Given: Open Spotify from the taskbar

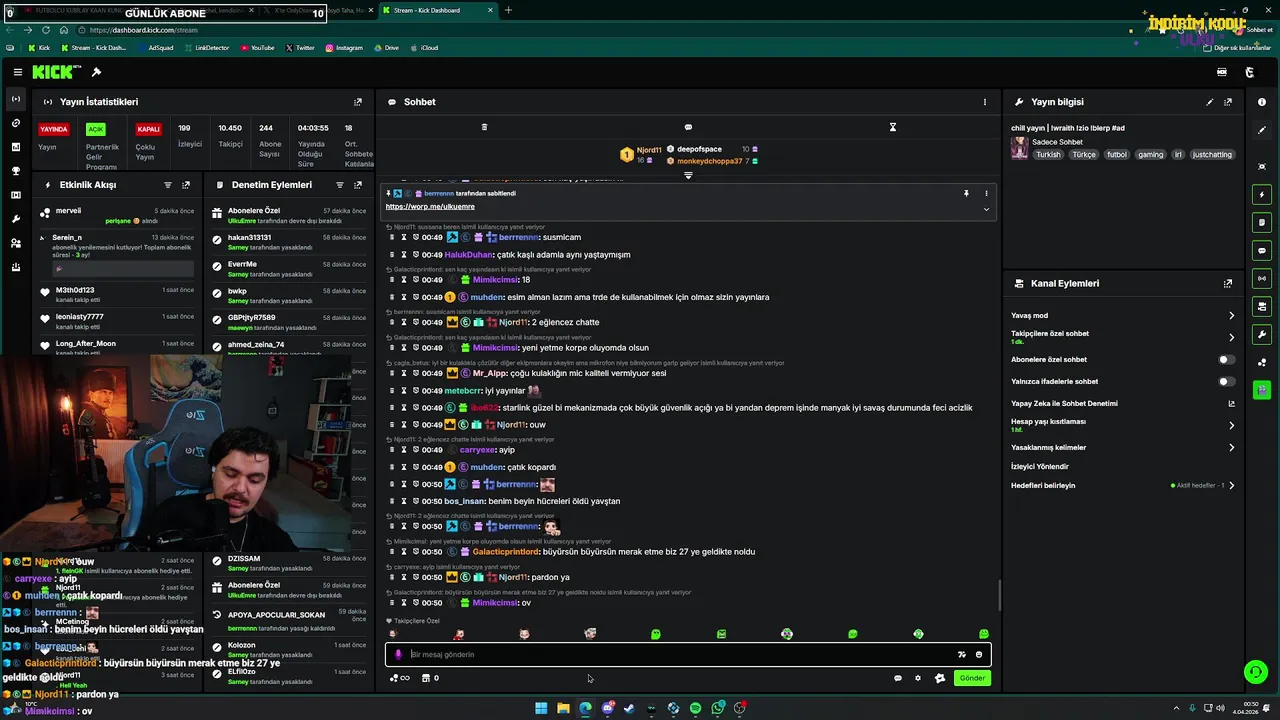Looking at the screenshot, I should pos(696,708).
